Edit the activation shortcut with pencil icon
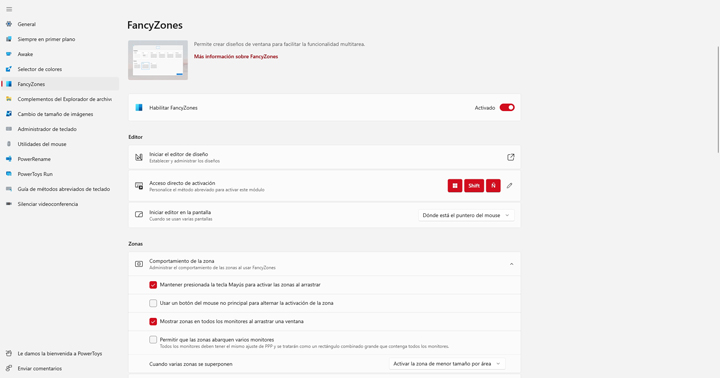The height and width of the screenshot is (378, 720). tap(509, 186)
